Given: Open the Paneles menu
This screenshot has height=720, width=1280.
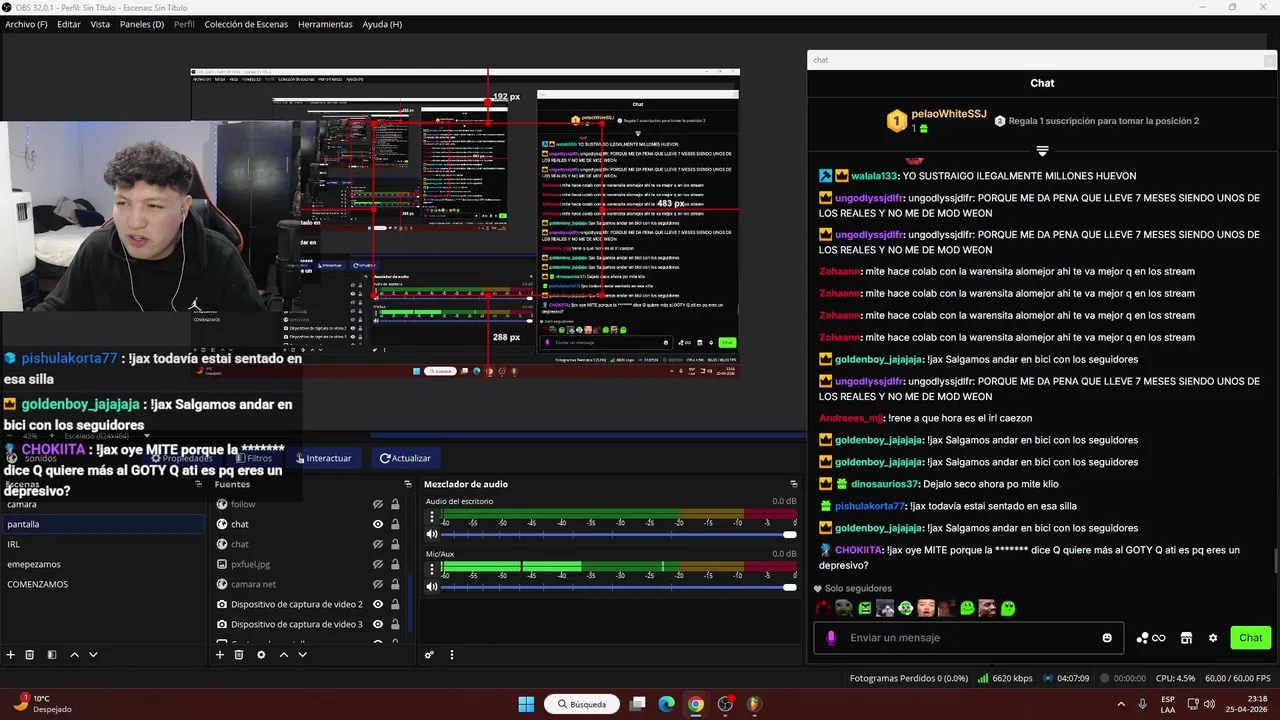Looking at the screenshot, I should (x=142, y=24).
